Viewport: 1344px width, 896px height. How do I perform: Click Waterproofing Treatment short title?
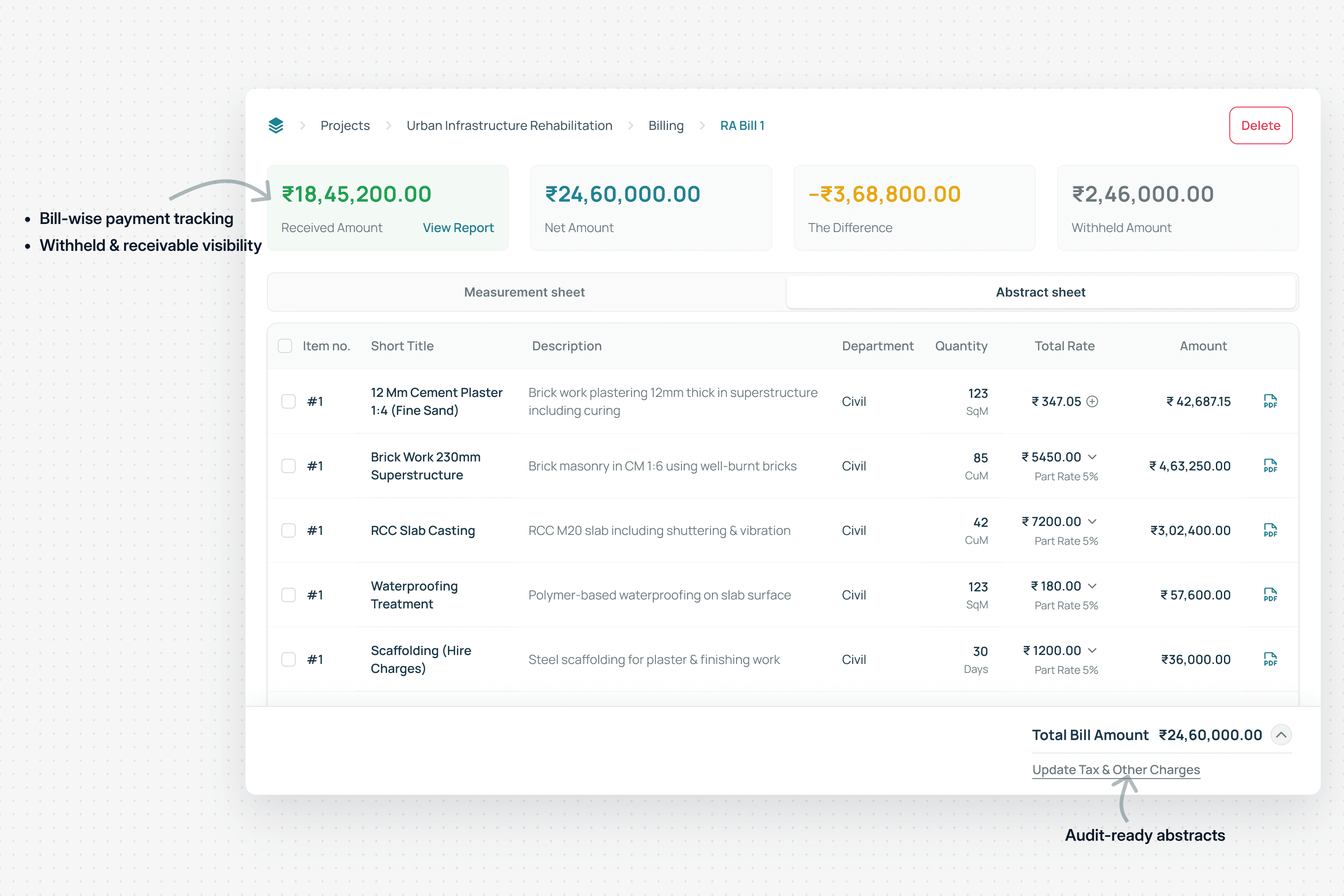[414, 595]
